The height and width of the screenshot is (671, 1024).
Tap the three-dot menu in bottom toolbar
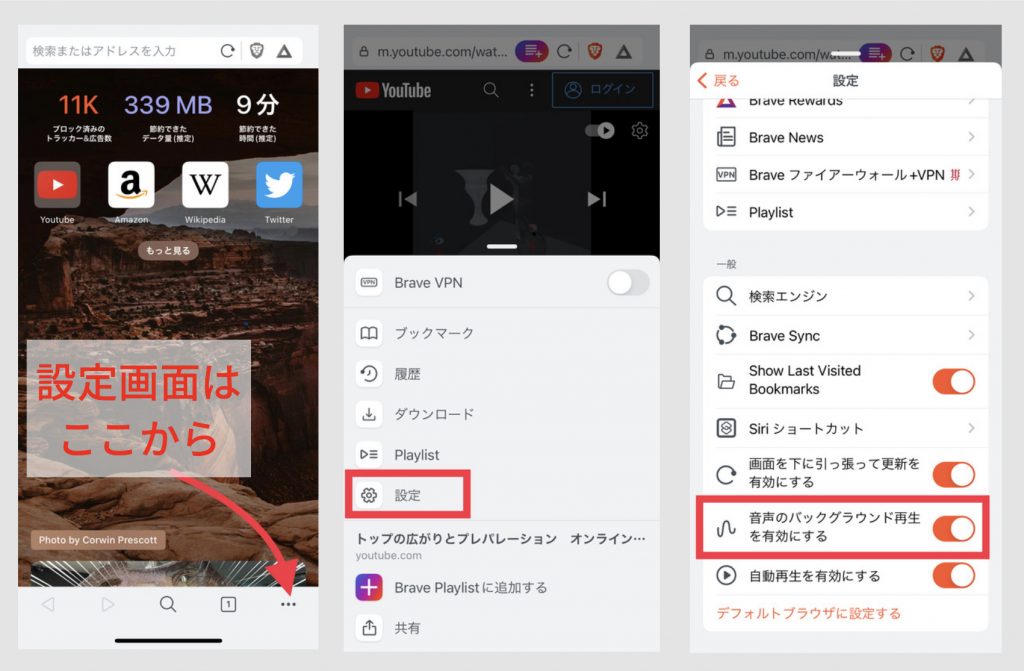pos(288,604)
